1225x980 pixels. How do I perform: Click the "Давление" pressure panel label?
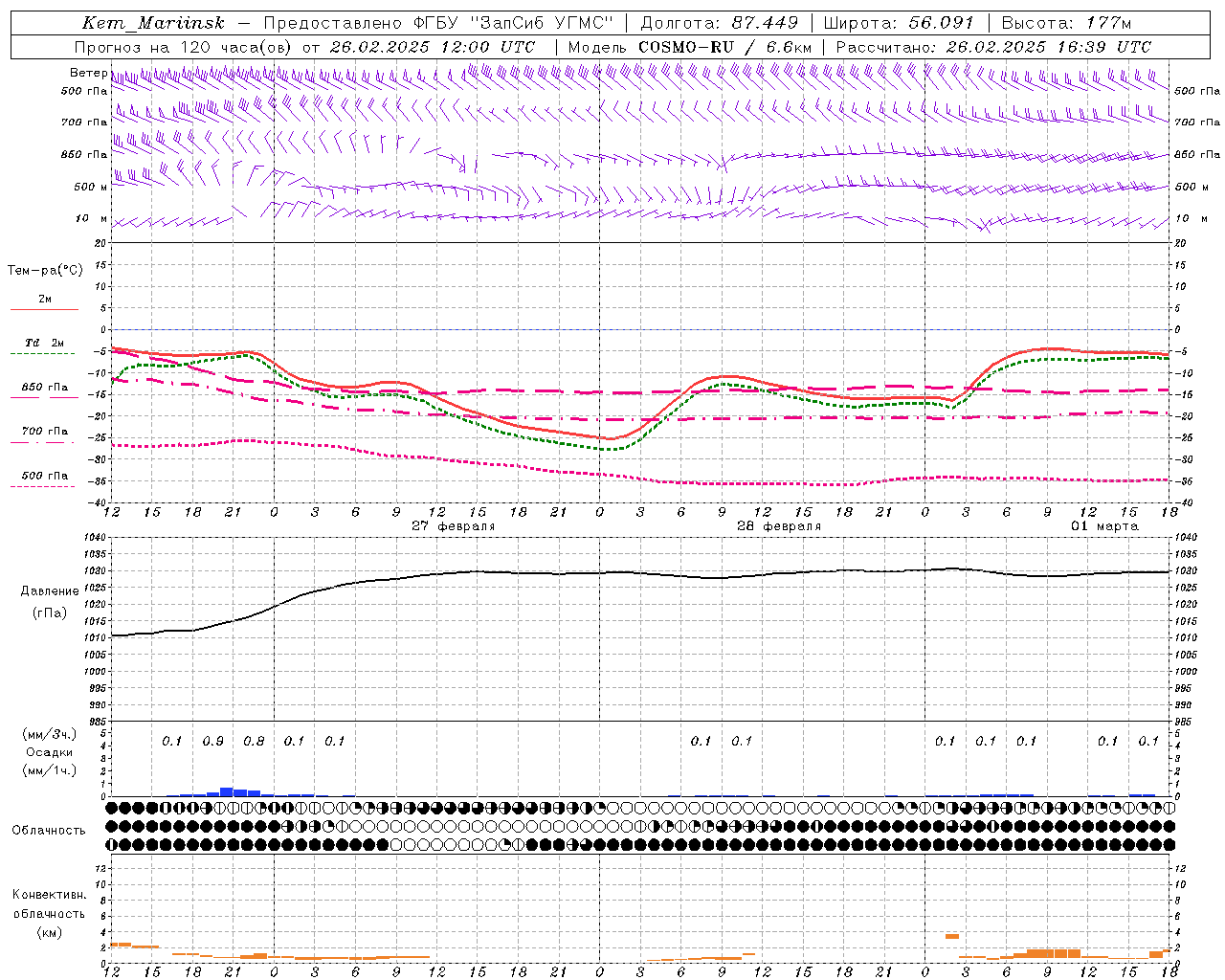(50, 591)
